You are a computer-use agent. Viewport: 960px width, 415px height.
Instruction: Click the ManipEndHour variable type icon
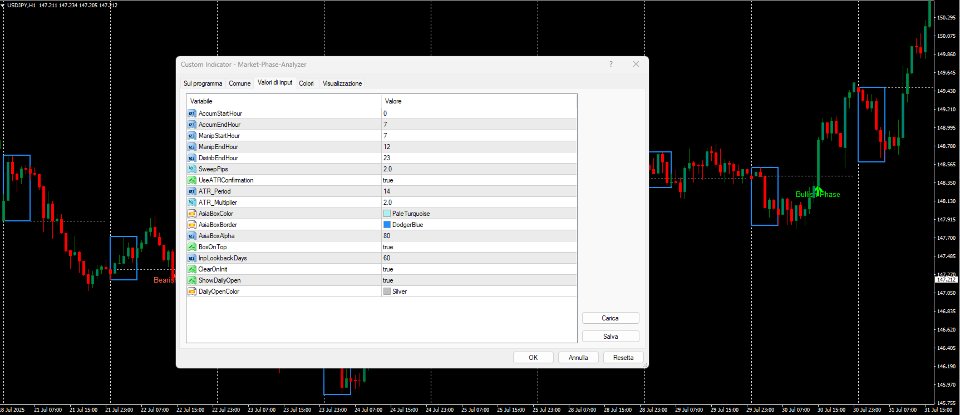point(192,147)
